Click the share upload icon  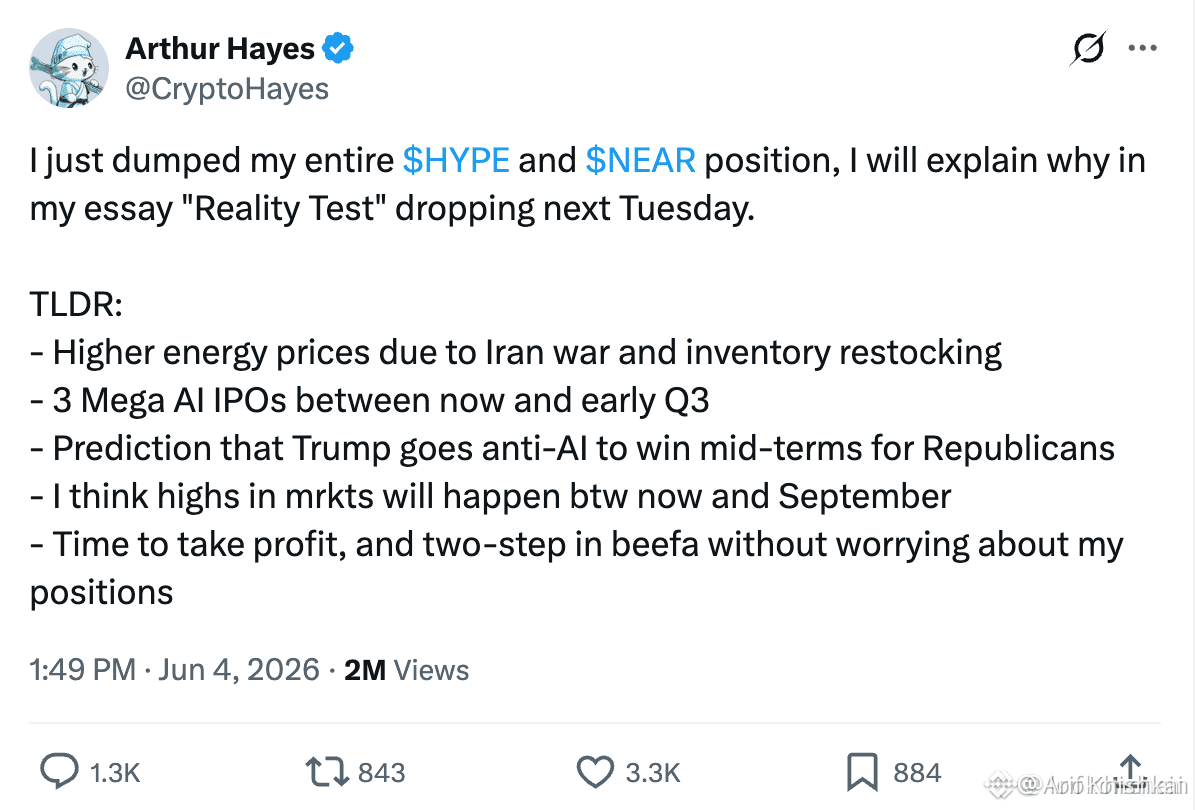click(1130, 770)
